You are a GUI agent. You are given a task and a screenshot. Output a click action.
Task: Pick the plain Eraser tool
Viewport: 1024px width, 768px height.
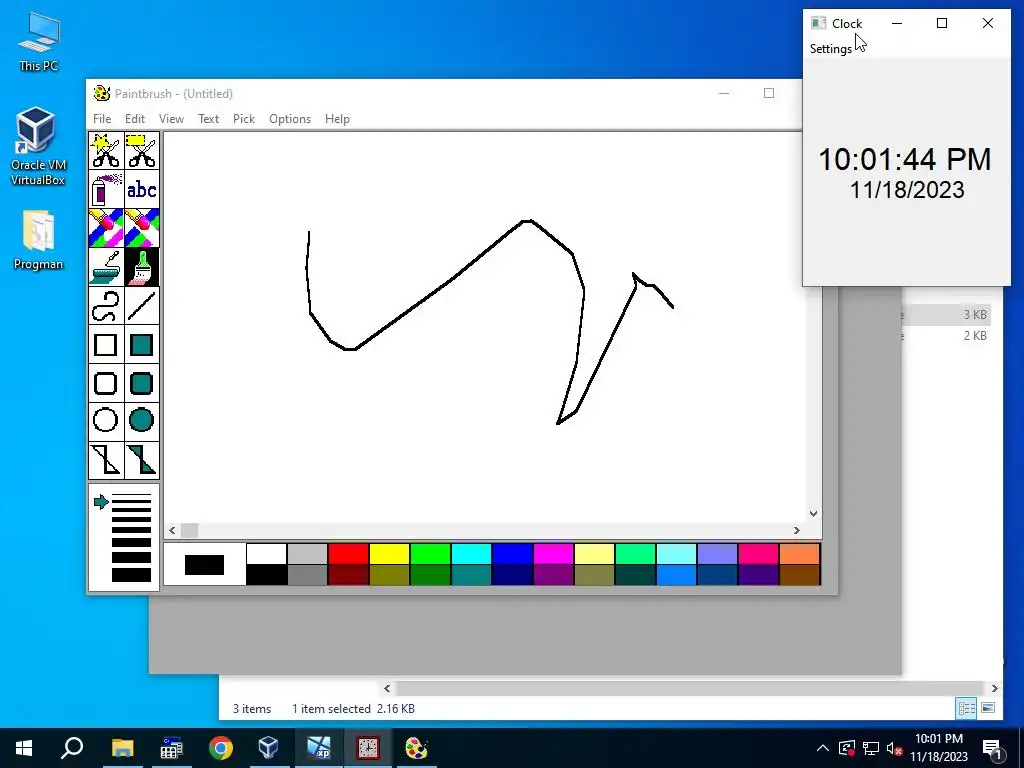tap(142, 228)
